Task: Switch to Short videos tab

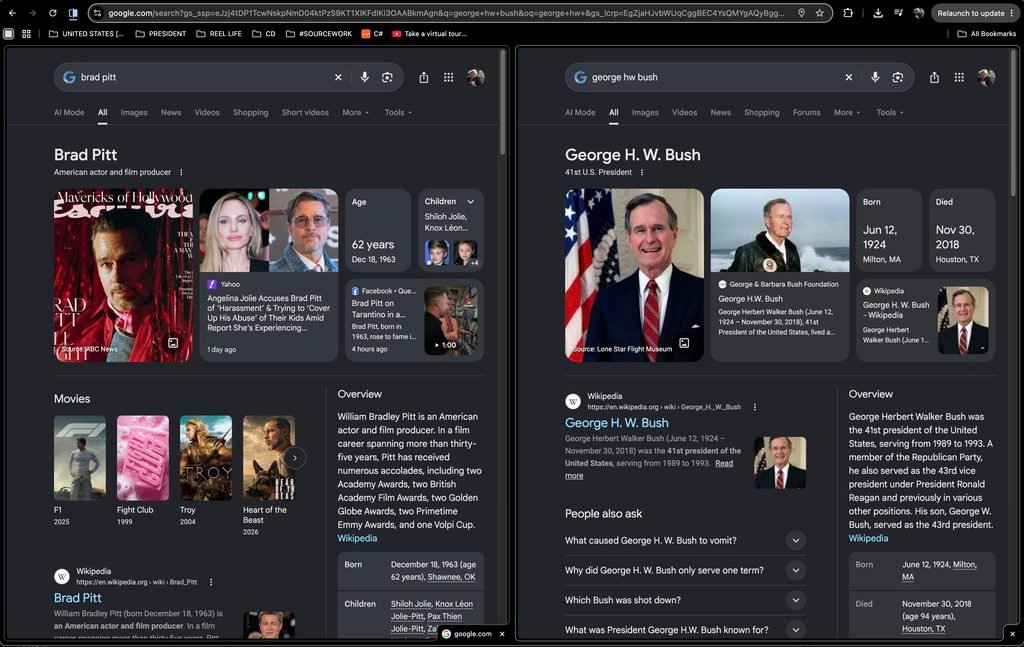Action: click(x=305, y=112)
